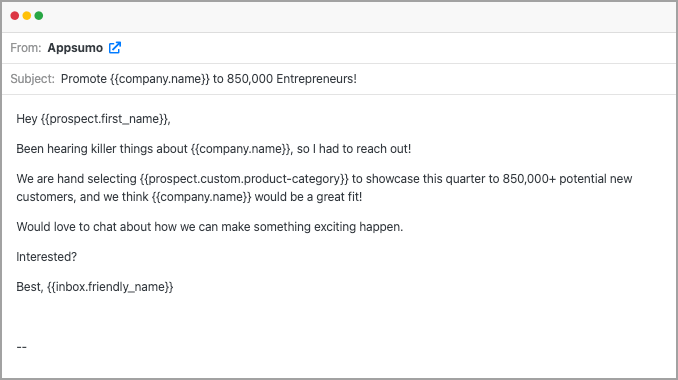Click "850,000 Entrepreneurs!" in the subject line
The width and height of the screenshot is (678, 380).
click(292, 79)
